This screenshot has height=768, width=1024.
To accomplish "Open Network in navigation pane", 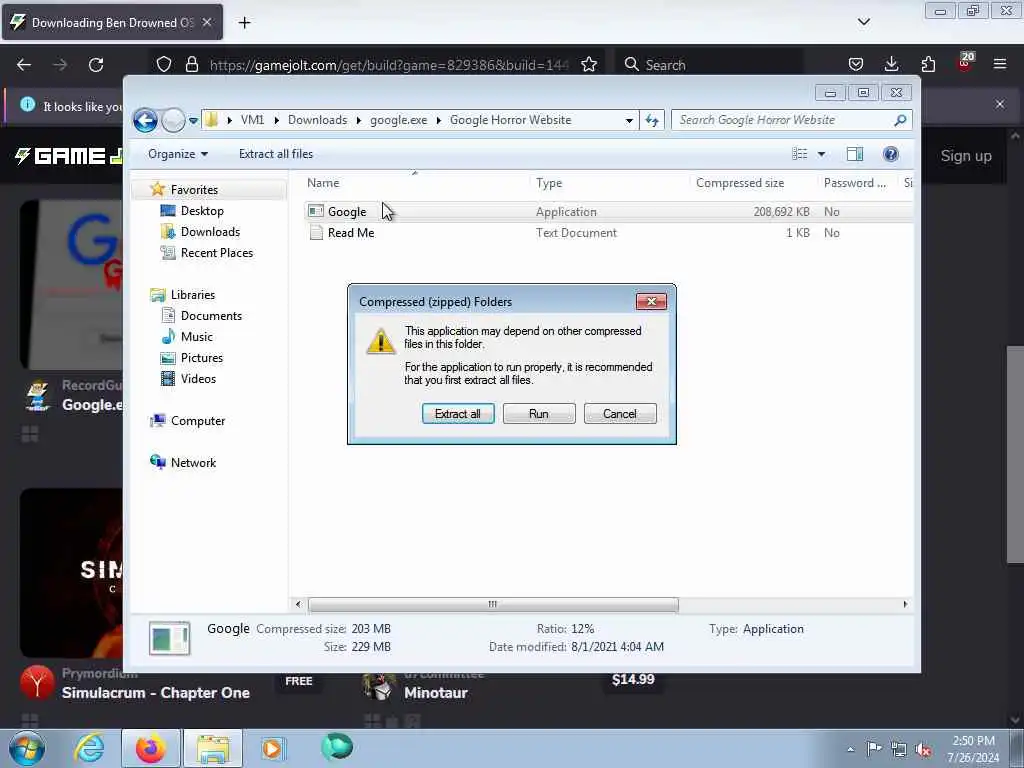I will tap(193, 463).
